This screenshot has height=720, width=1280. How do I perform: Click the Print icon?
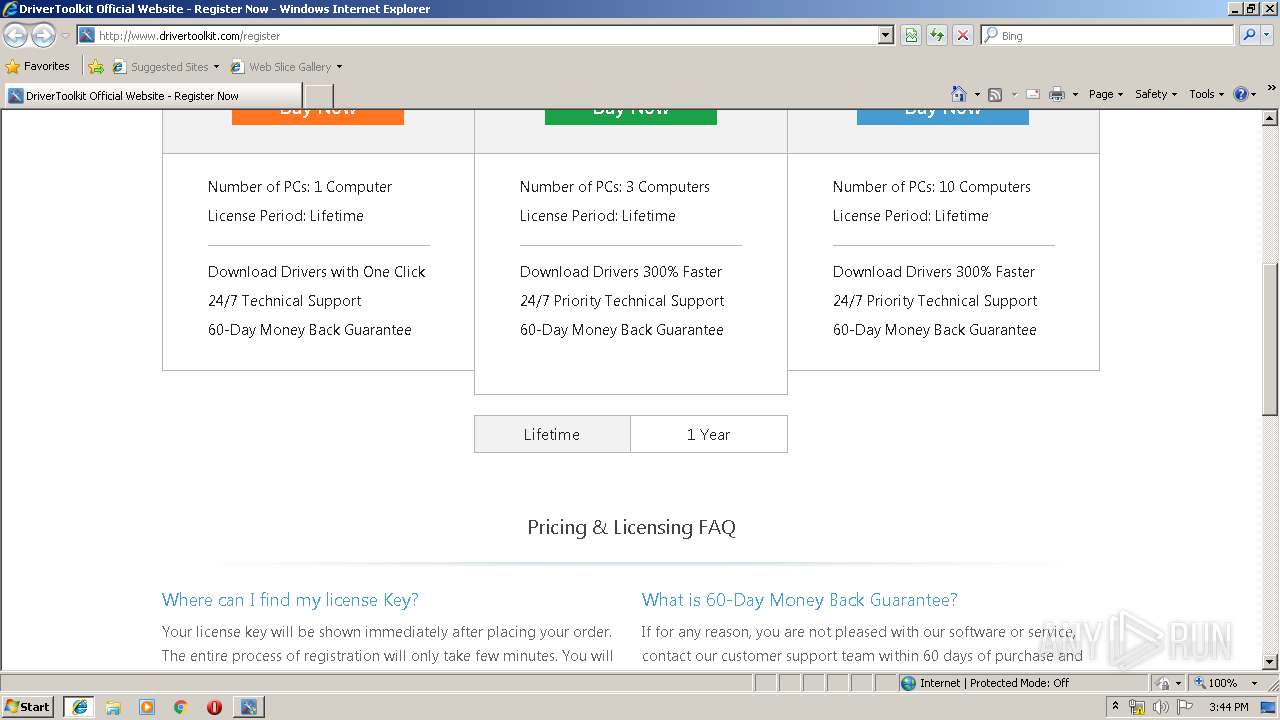tap(1057, 94)
